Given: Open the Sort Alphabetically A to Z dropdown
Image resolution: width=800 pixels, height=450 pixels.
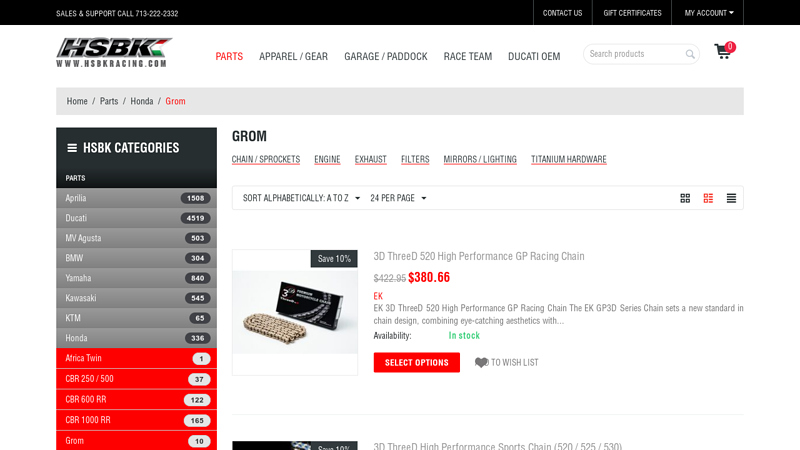Looking at the screenshot, I should [301, 198].
